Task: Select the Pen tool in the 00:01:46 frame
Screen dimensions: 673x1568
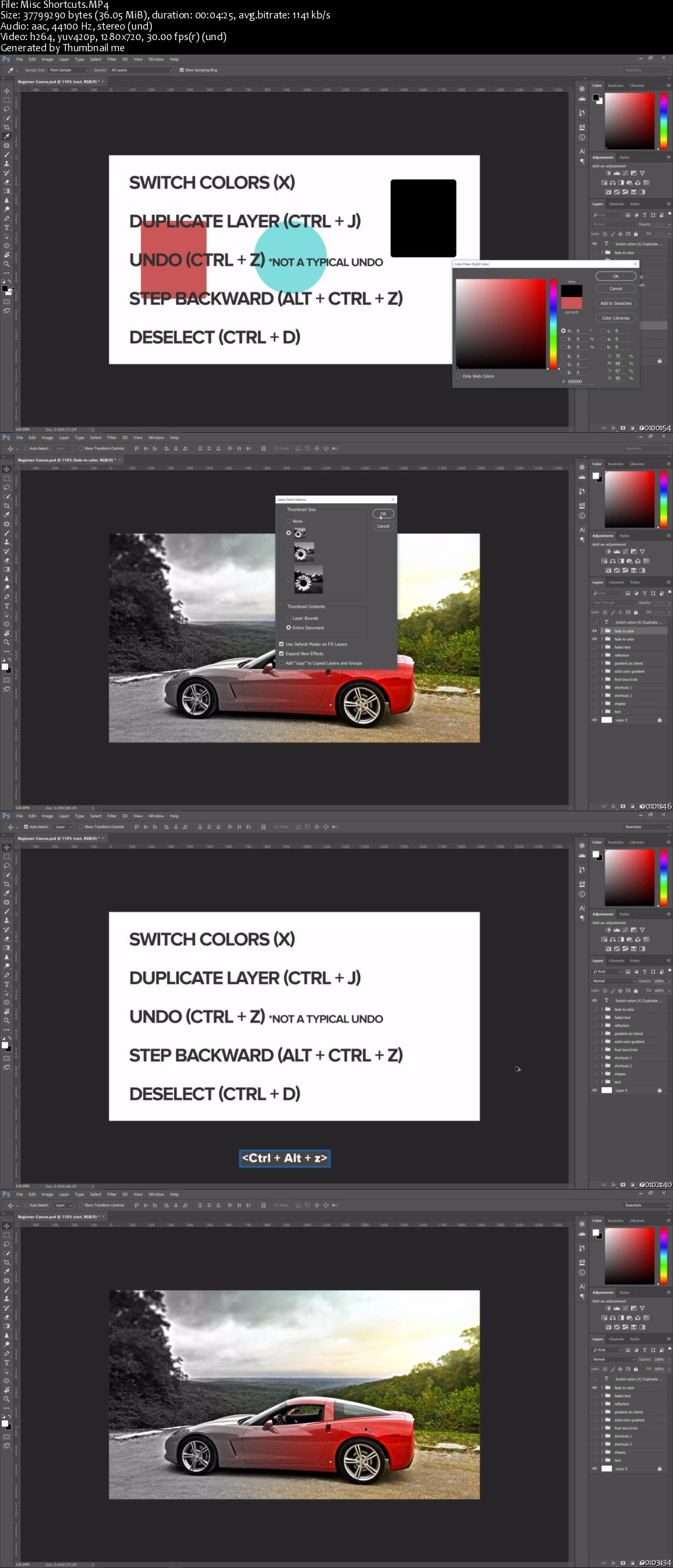Action: pos(7,596)
